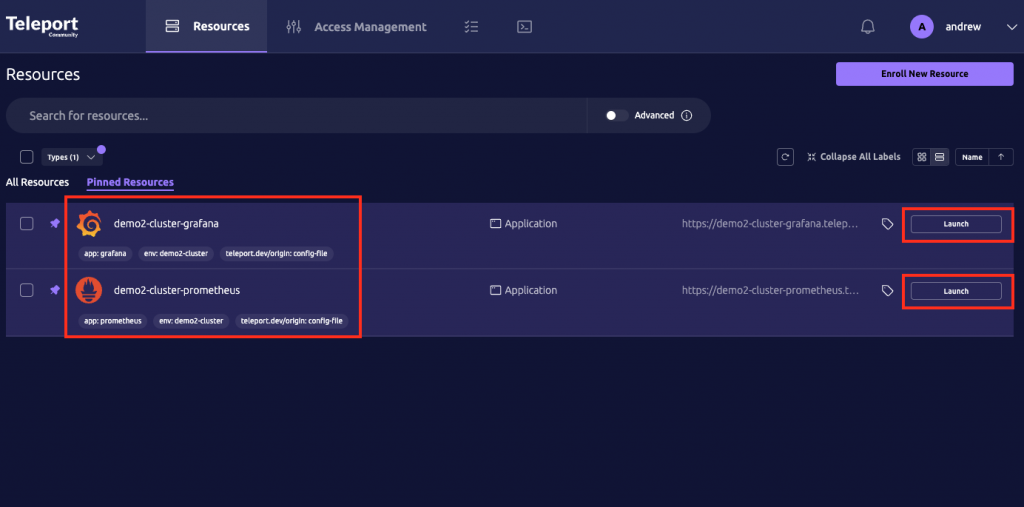The image size is (1024, 507).
Task: Click Application type icon in grafana row
Action: pos(495,223)
